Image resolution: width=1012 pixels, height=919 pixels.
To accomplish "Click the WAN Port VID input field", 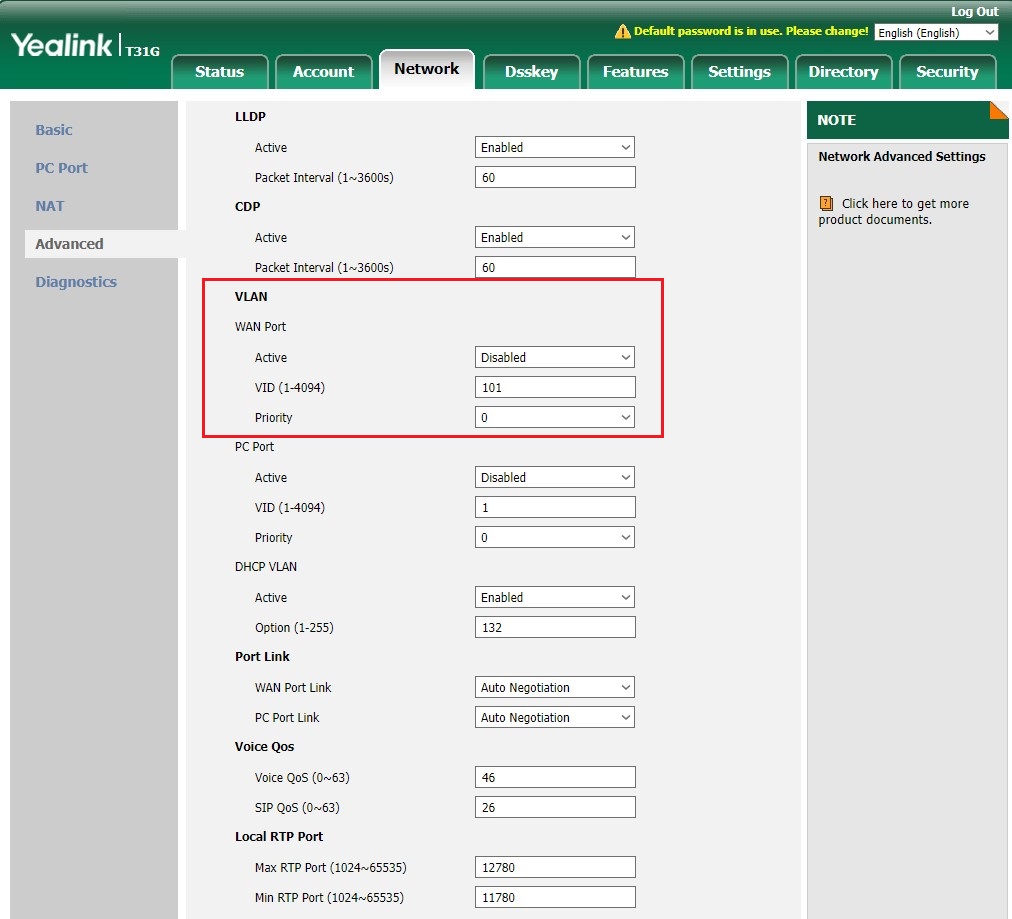I will coord(555,387).
